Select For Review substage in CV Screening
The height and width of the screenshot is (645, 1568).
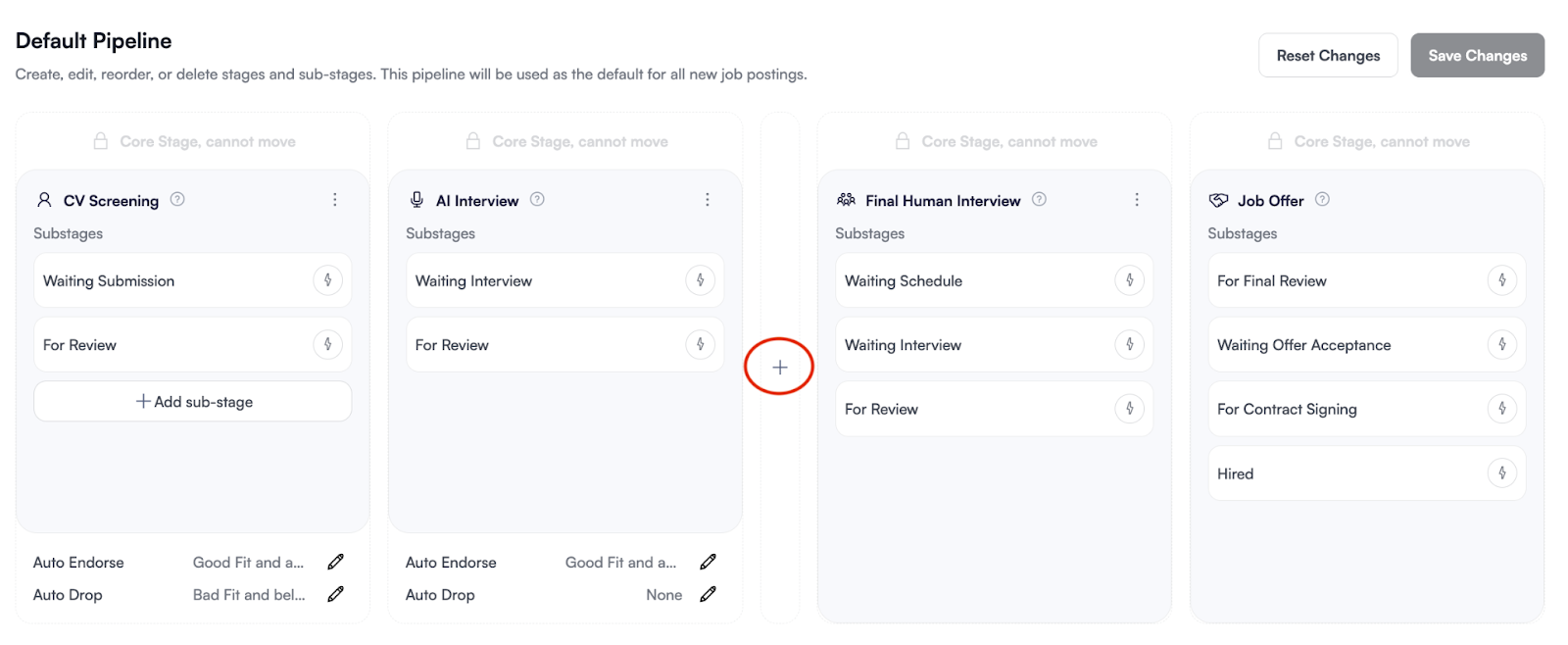193,344
